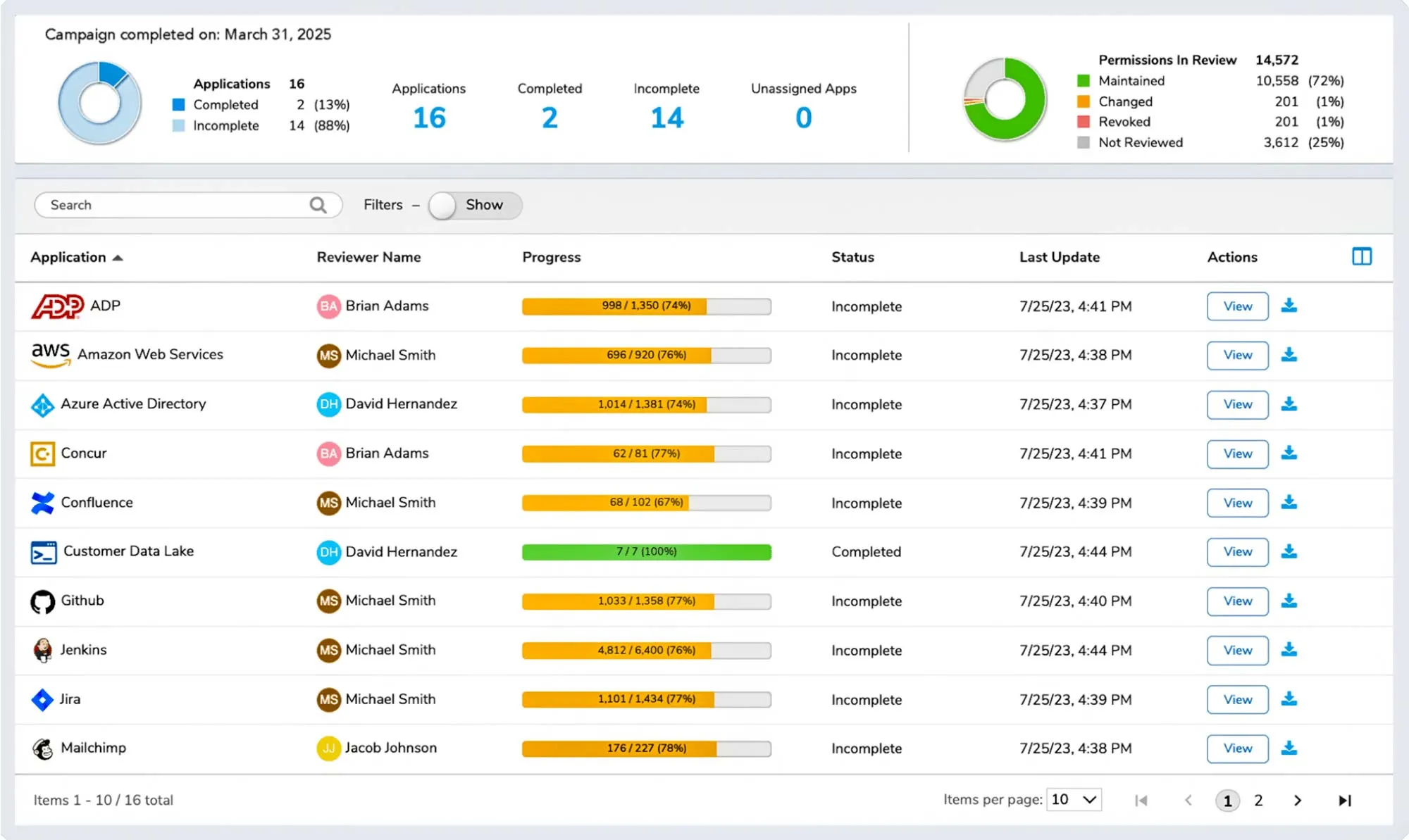Click the Customer Data Lake progress bar
Image resolution: width=1409 pixels, height=840 pixels.
pyautogui.click(x=646, y=551)
